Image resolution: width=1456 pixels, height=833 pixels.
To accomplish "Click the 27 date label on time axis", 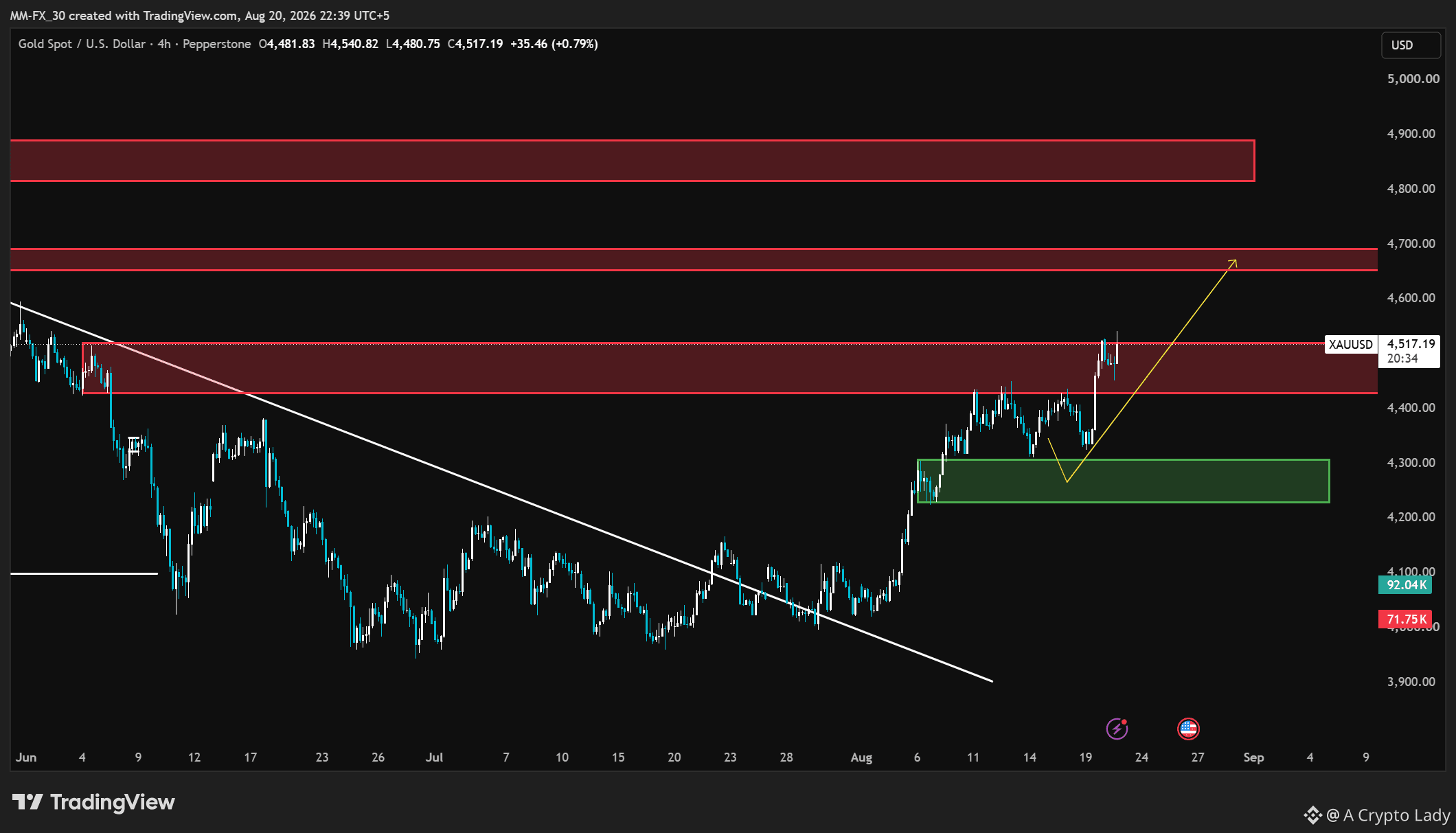I will tap(1198, 757).
